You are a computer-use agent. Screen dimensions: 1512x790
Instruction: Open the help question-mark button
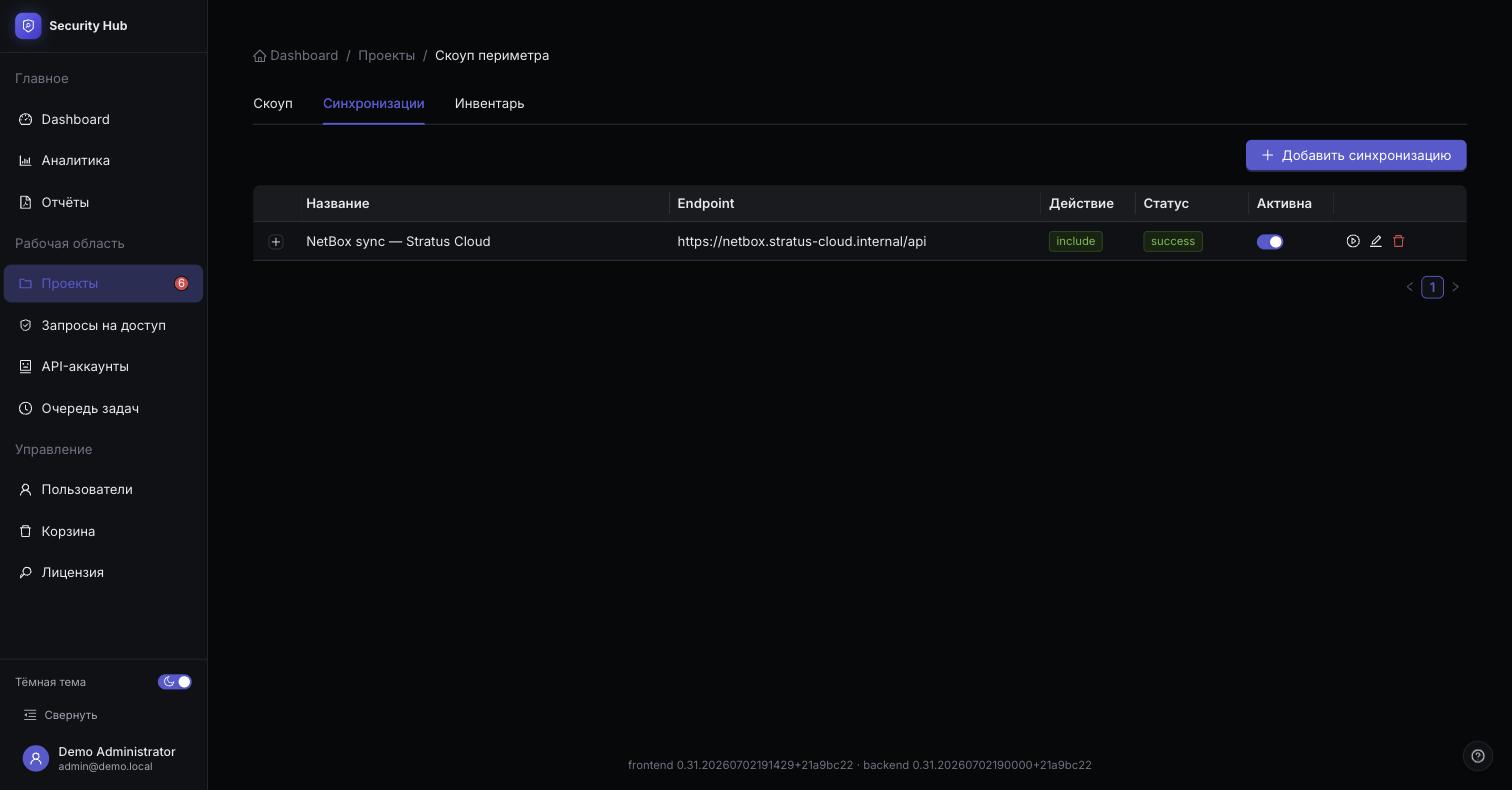(x=1478, y=756)
